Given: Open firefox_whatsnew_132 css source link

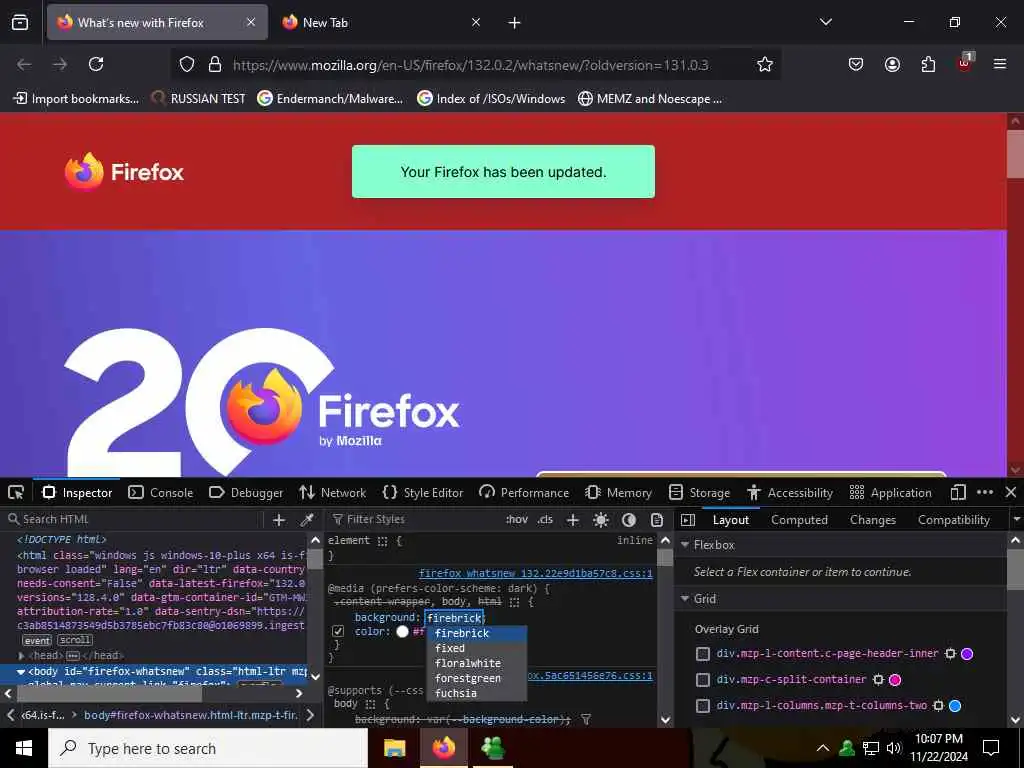Looking at the screenshot, I should [536, 573].
